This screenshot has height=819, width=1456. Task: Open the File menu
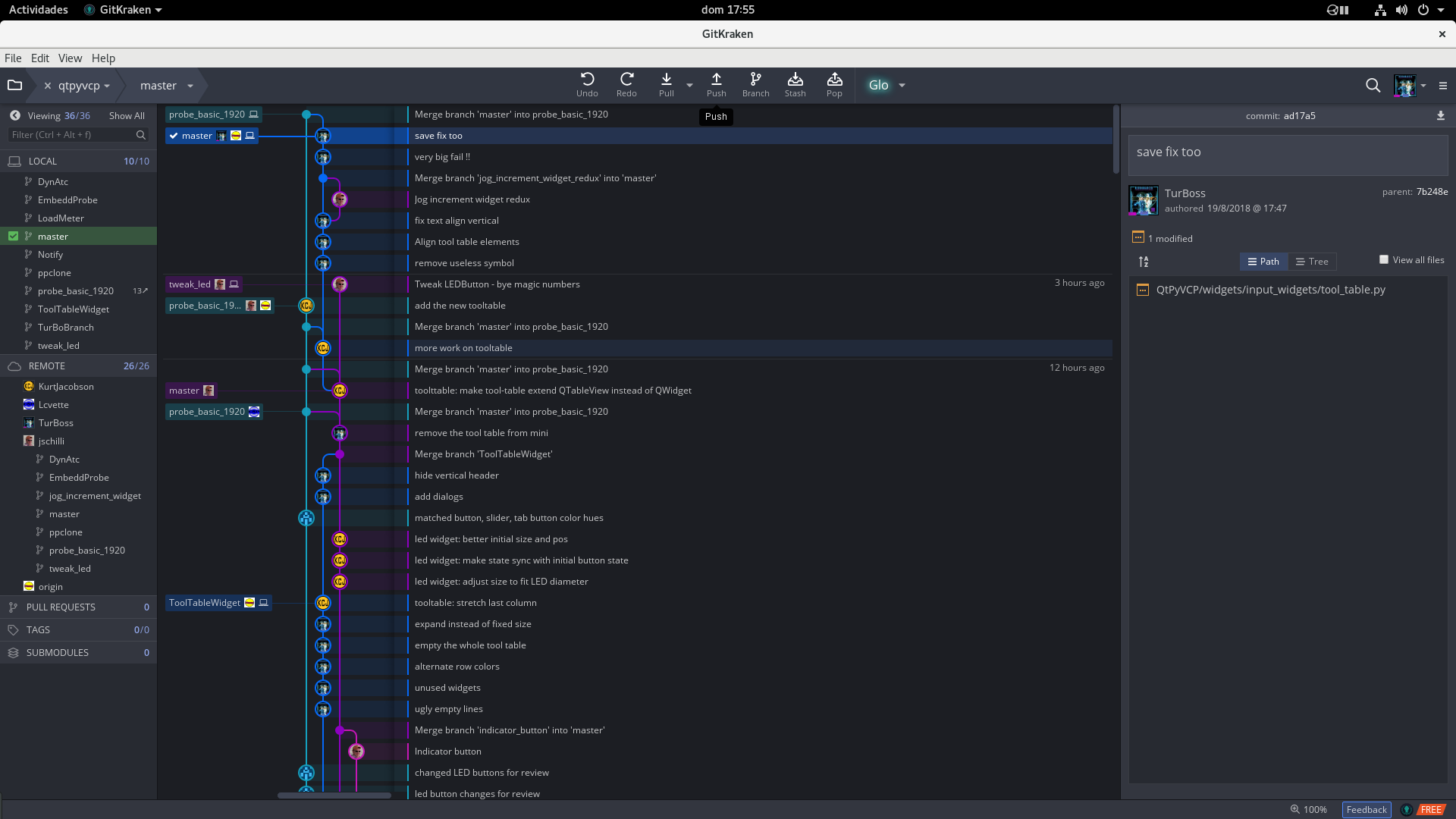click(x=13, y=58)
